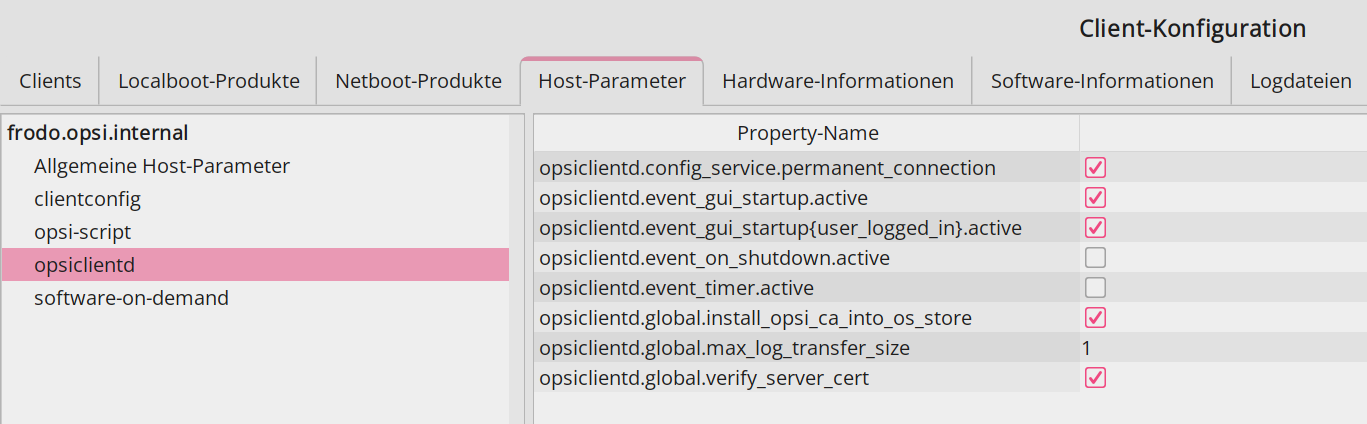Toggle install_opsi_ca_into_os_store checkbox
The height and width of the screenshot is (424, 1367).
(1095, 318)
